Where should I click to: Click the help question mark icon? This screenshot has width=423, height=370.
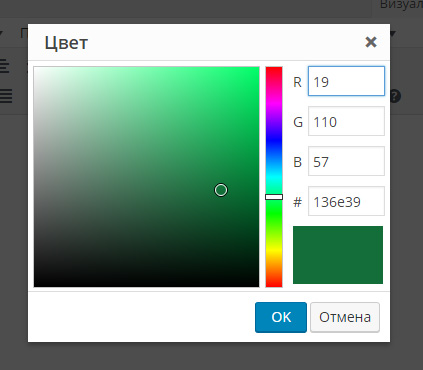pyautogui.click(x=395, y=96)
